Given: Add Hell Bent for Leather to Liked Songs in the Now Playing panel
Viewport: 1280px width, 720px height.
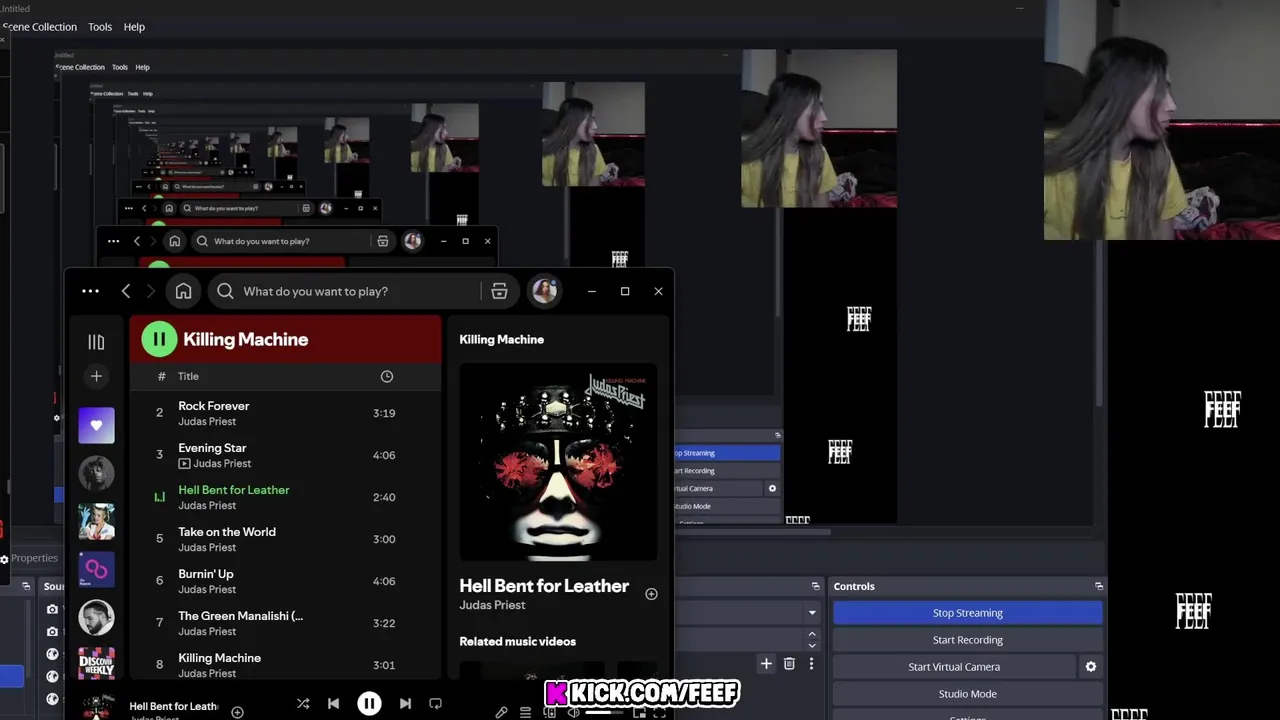Looking at the screenshot, I should [x=651, y=594].
